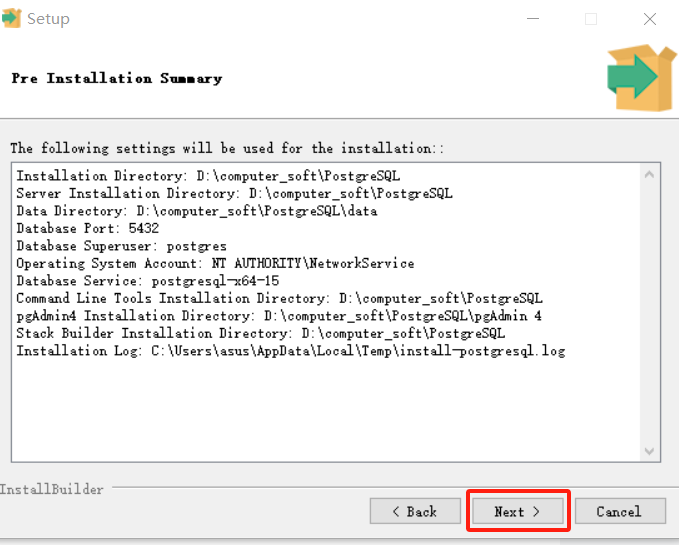Image resolution: width=679 pixels, height=545 pixels.
Task: Click the 'Installation Log' path line
Action: click(291, 351)
